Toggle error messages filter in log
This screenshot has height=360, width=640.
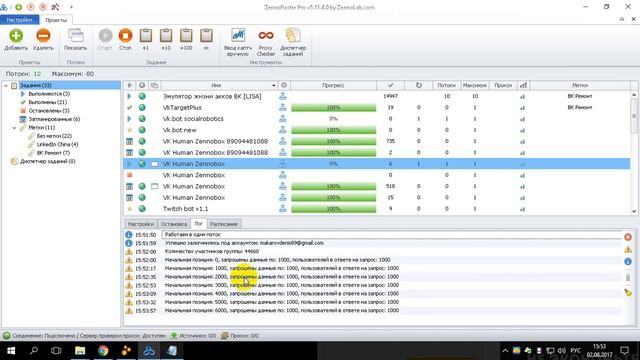click(628, 237)
